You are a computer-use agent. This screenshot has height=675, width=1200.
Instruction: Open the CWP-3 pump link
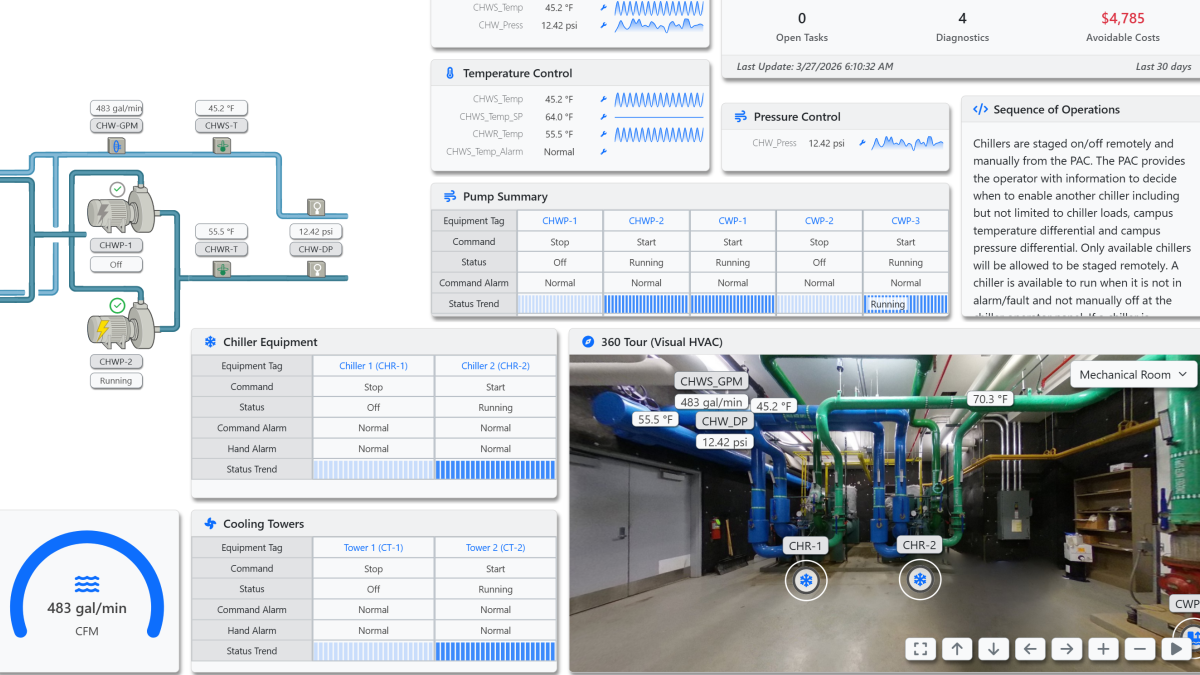point(905,220)
